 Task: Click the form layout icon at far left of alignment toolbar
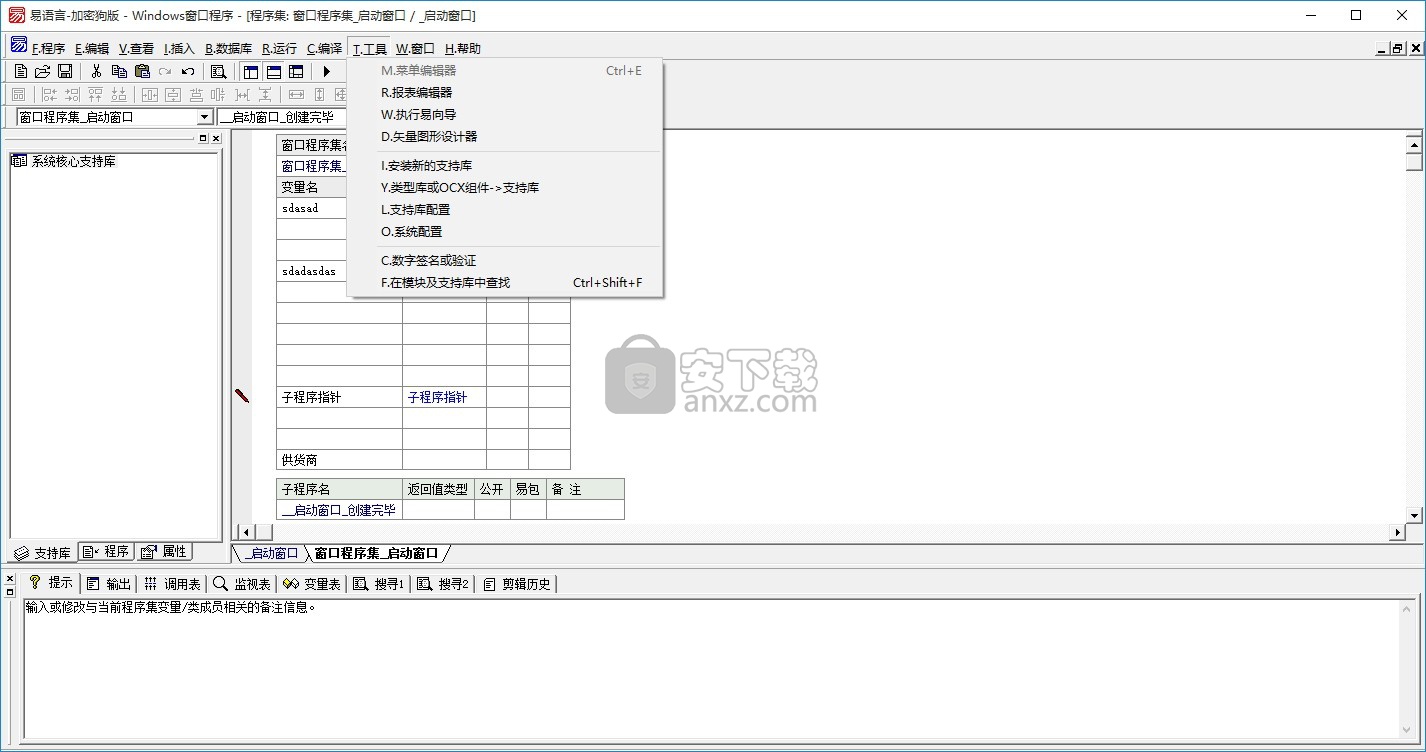[x=18, y=94]
